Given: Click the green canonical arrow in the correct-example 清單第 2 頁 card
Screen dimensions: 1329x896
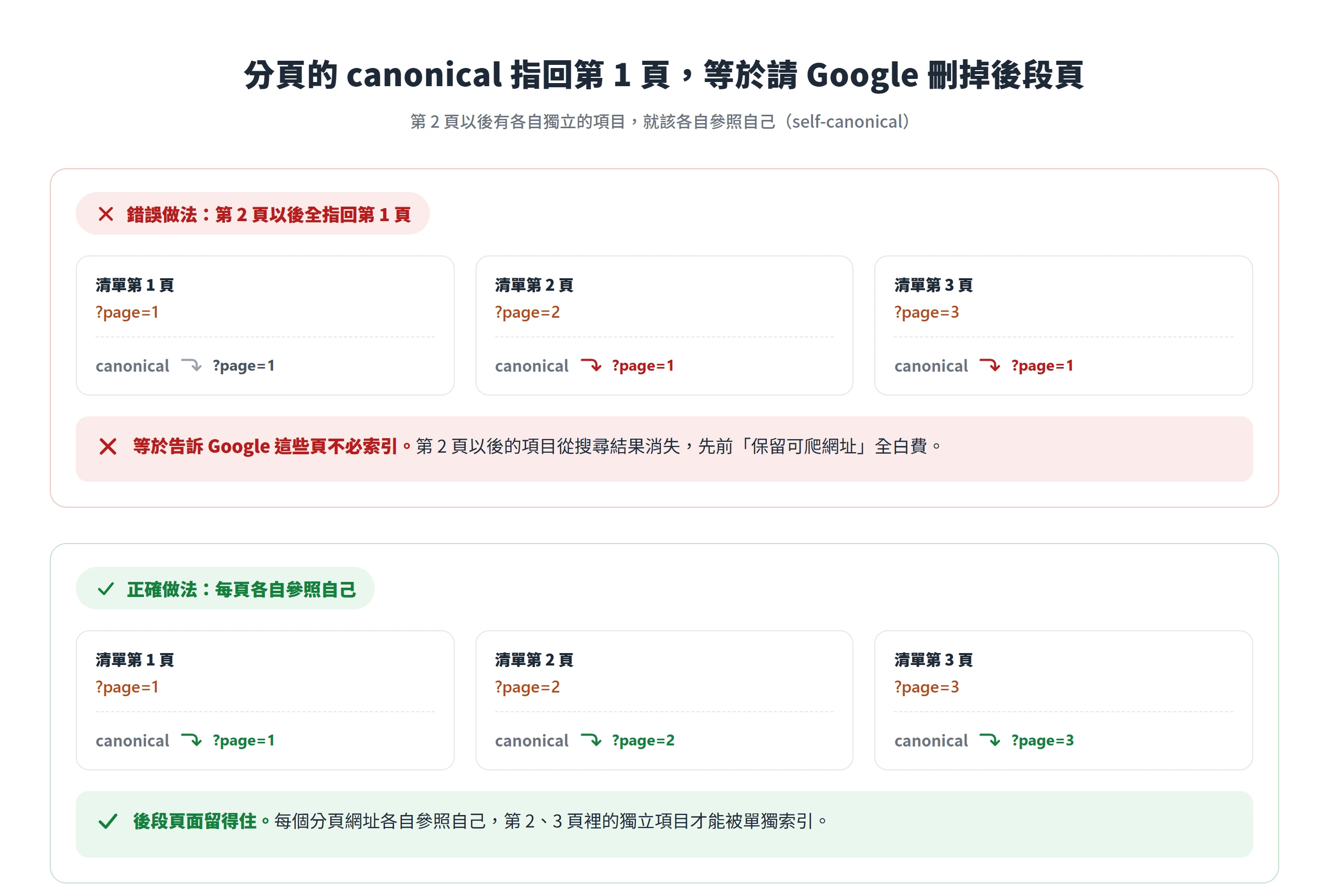Looking at the screenshot, I should (591, 739).
